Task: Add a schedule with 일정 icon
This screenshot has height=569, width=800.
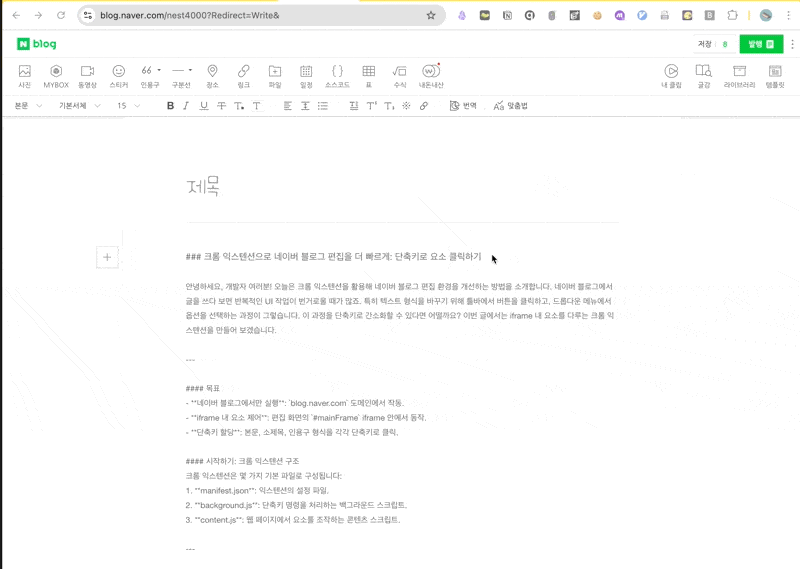Action: pyautogui.click(x=306, y=76)
